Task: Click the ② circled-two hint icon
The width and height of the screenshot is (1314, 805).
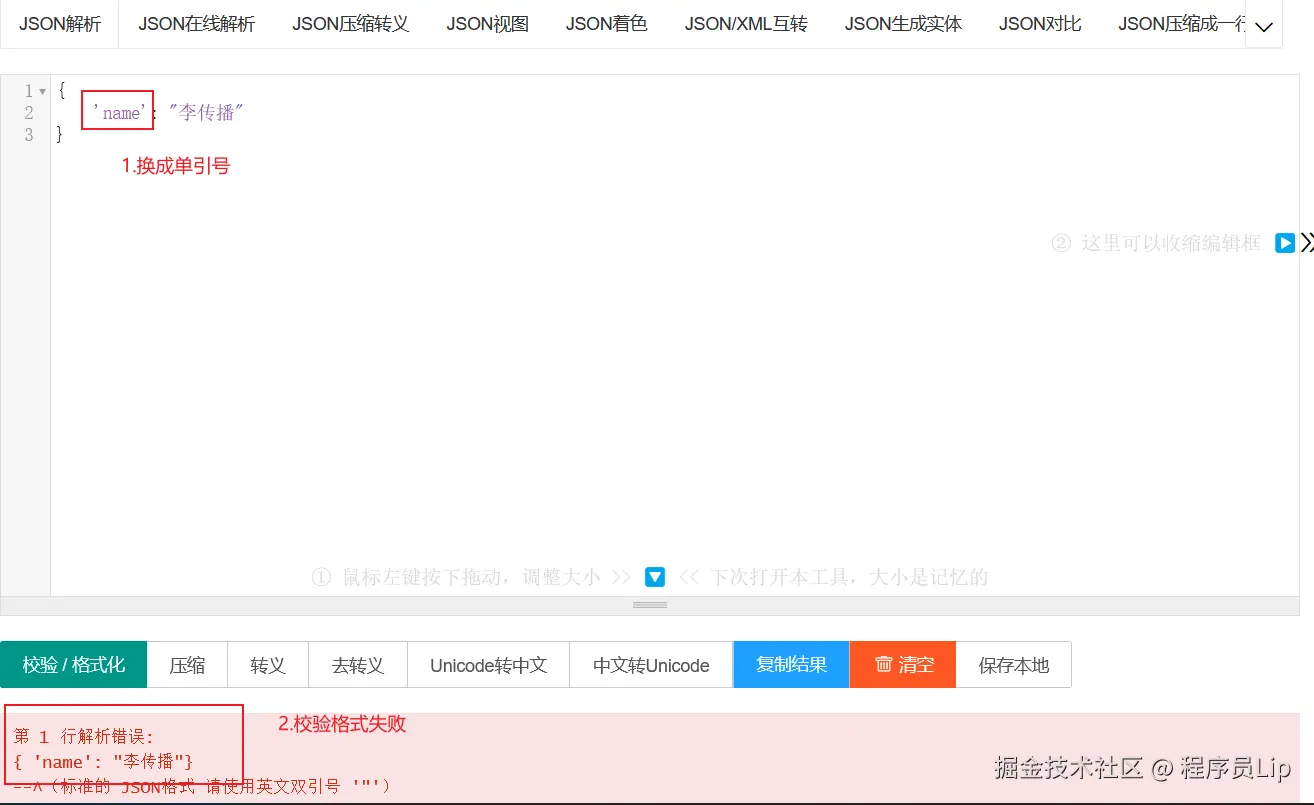Action: pos(1061,242)
